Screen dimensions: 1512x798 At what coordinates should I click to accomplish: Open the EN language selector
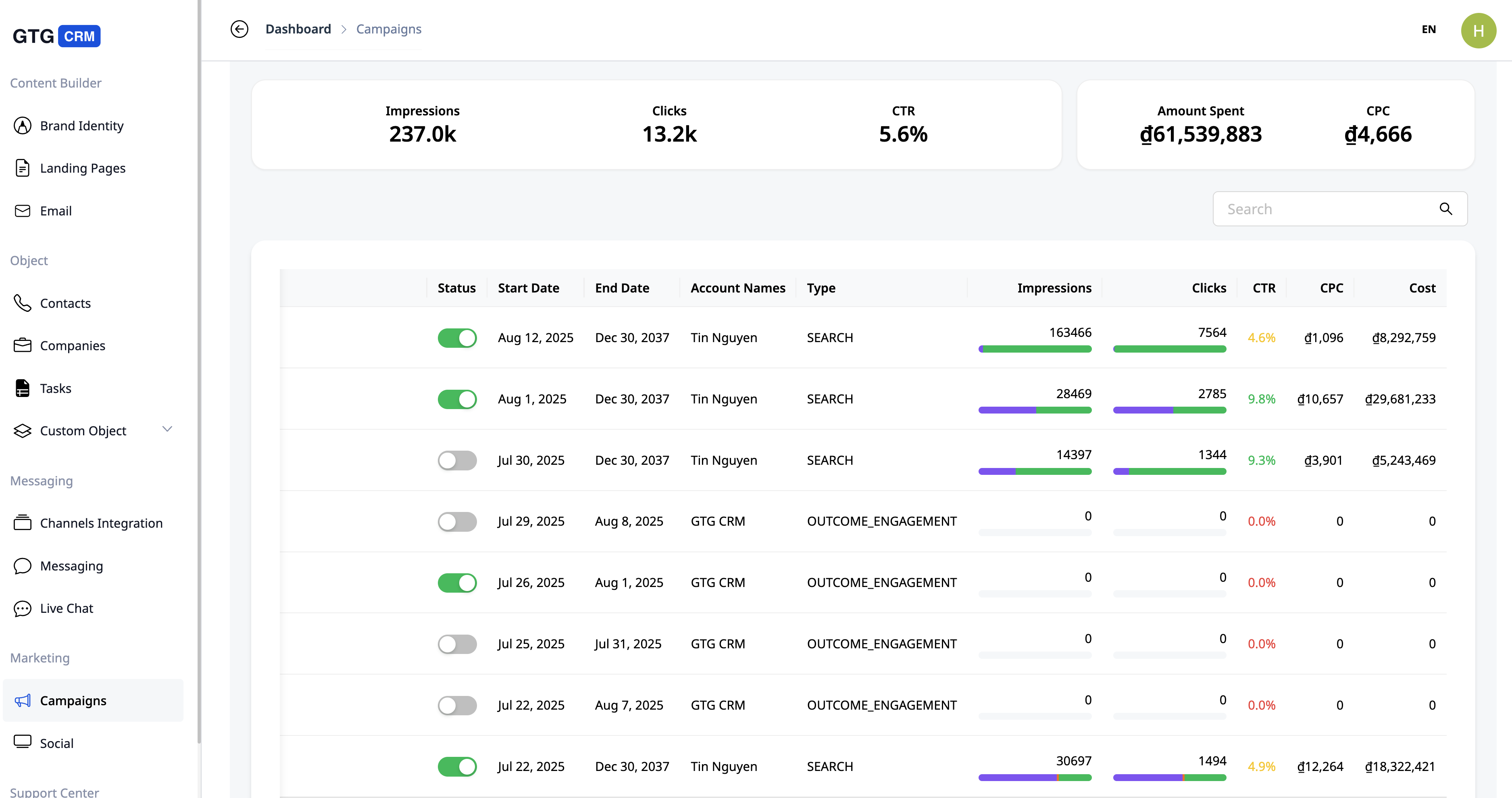pos(1428,29)
